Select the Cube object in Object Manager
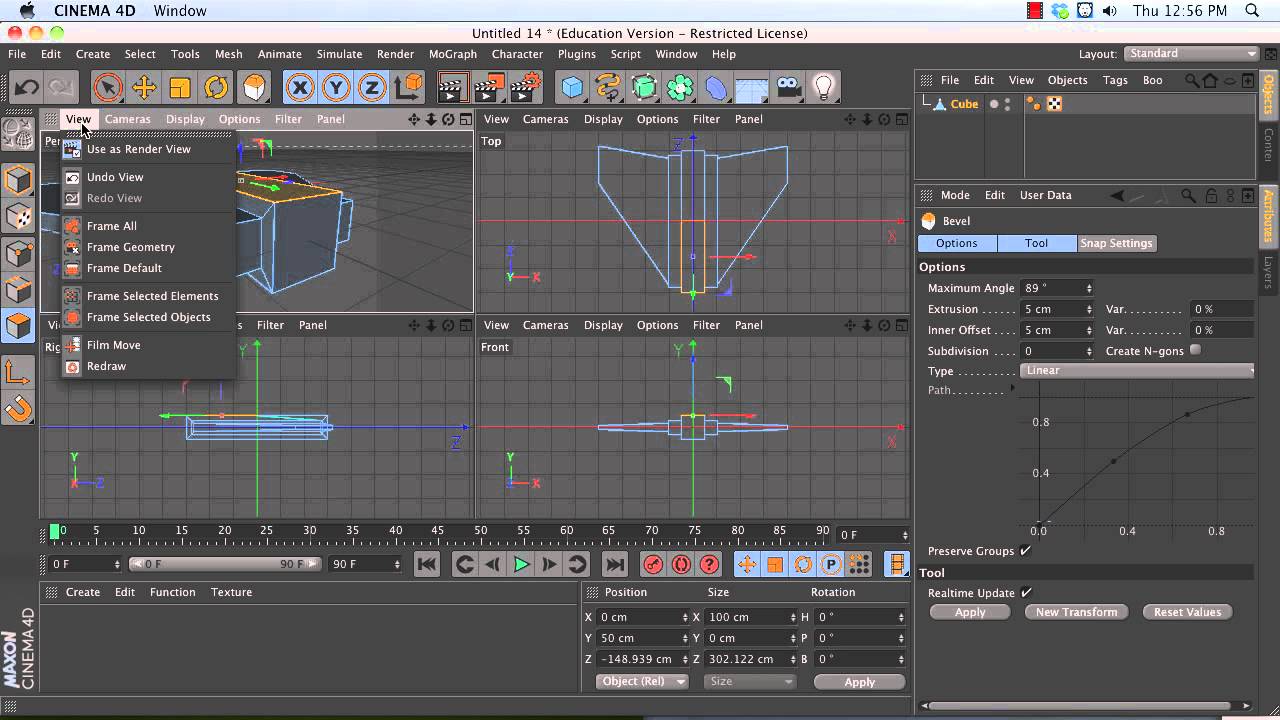 [x=964, y=104]
